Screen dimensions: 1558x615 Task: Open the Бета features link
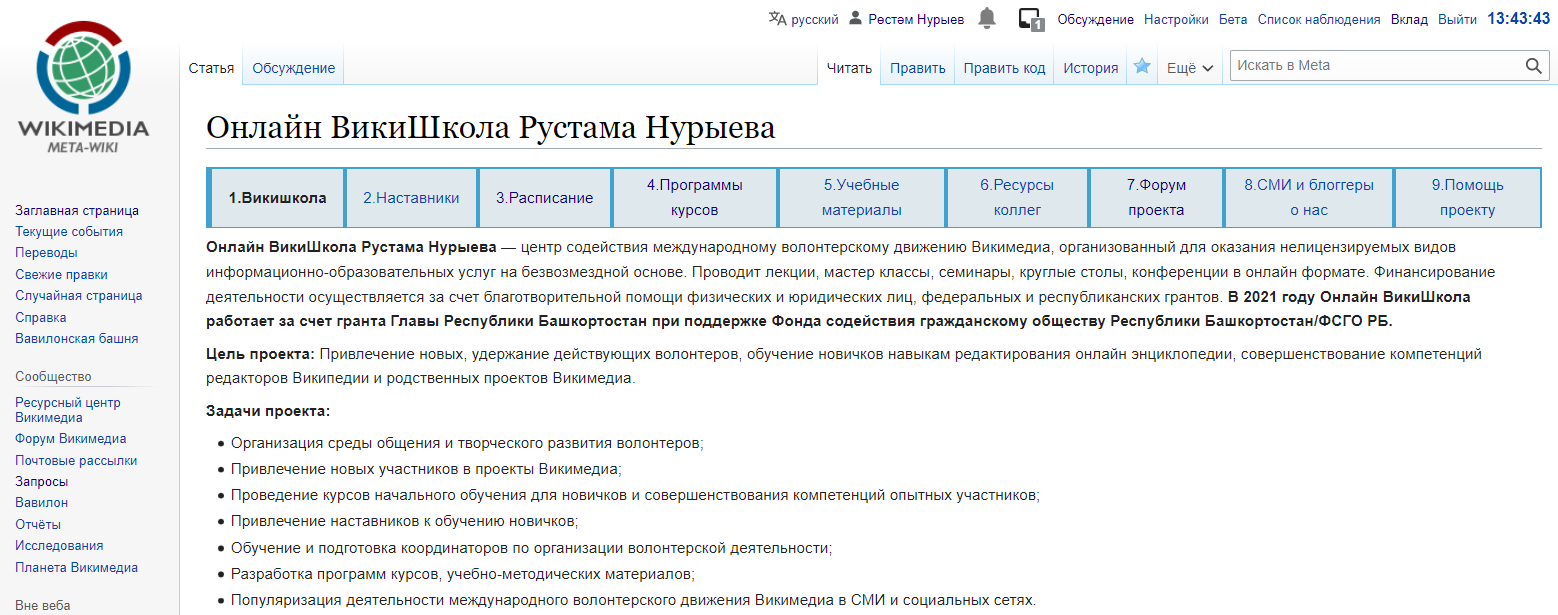pyautogui.click(x=1233, y=19)
